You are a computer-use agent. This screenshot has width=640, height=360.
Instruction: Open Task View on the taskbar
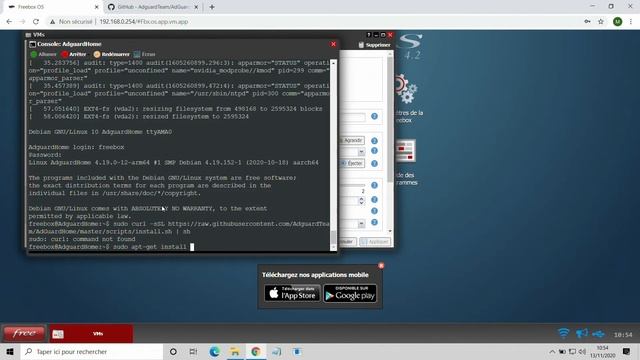tap(193, 352)
